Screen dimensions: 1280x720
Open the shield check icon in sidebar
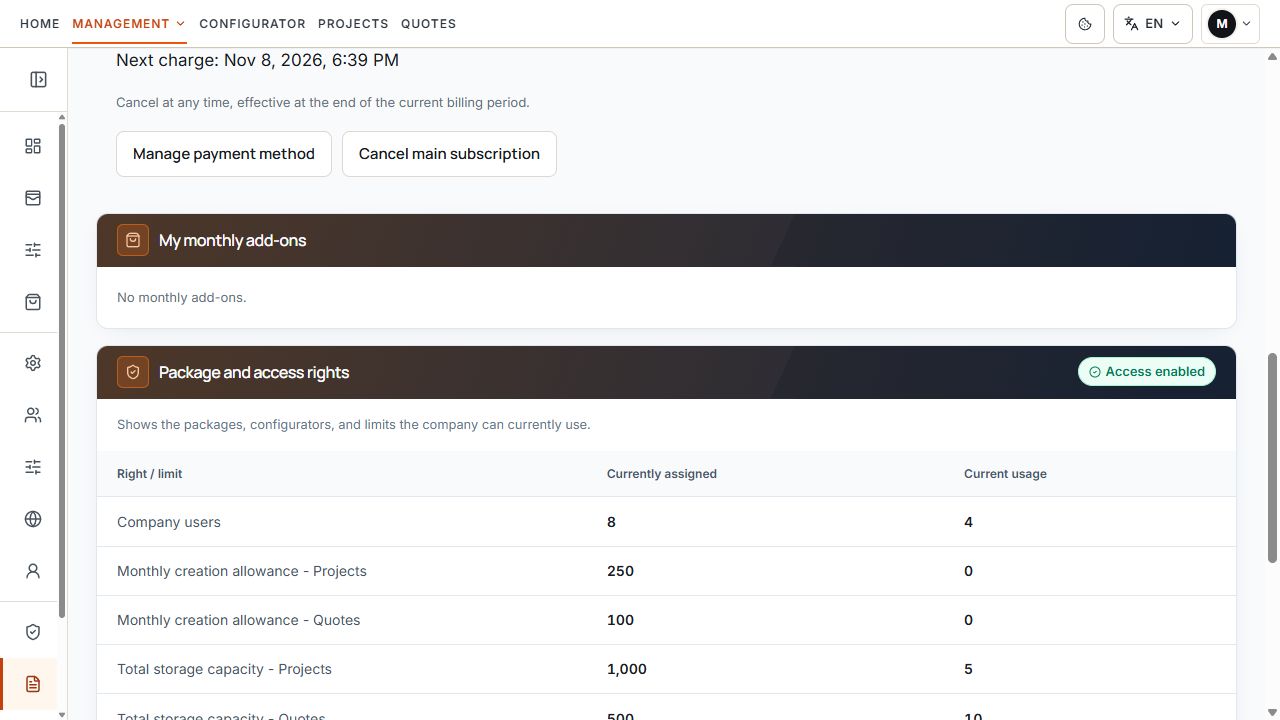click(33, 632)
